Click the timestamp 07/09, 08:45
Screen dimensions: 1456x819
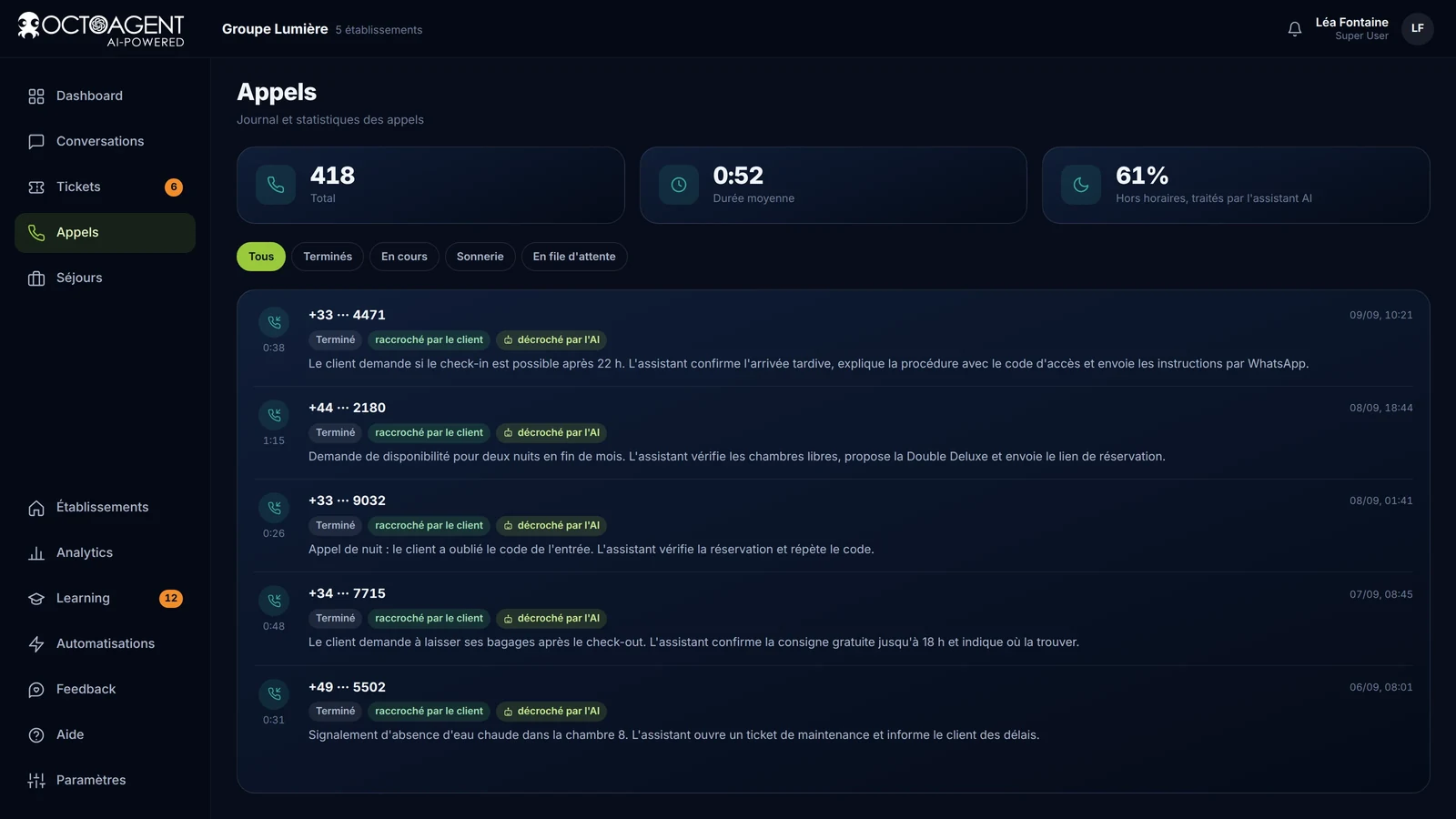pos(1380,594)
